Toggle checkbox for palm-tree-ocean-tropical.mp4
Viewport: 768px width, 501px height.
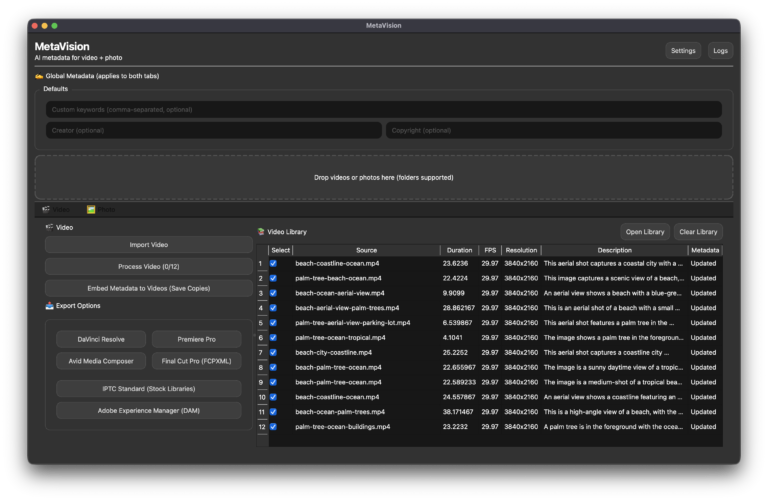click(x=273, y=337)
